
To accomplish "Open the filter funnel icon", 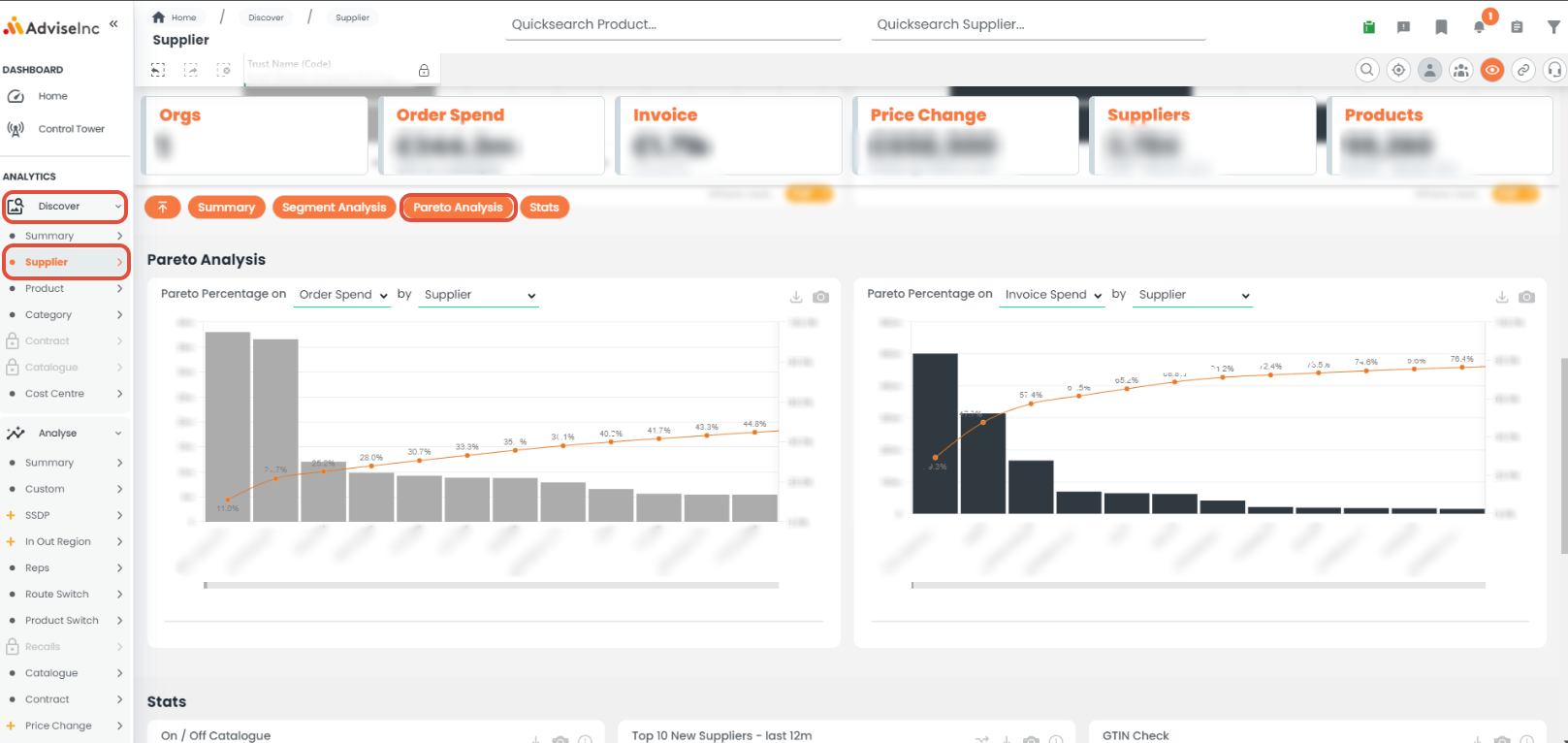I will [1553, 27].
